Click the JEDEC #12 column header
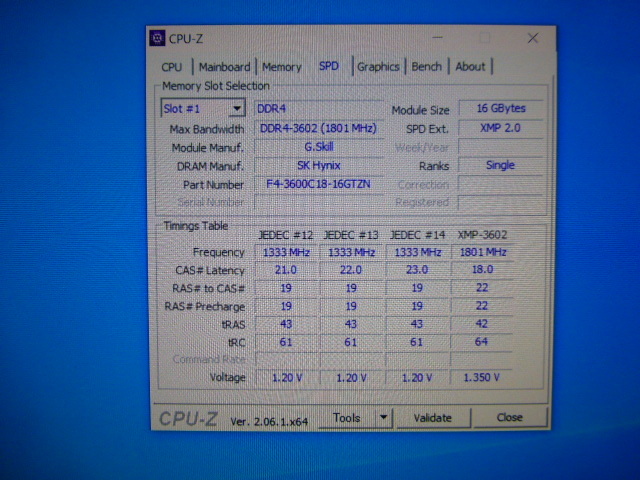Screen dimensions: 640x480 (x=285, y=235)
